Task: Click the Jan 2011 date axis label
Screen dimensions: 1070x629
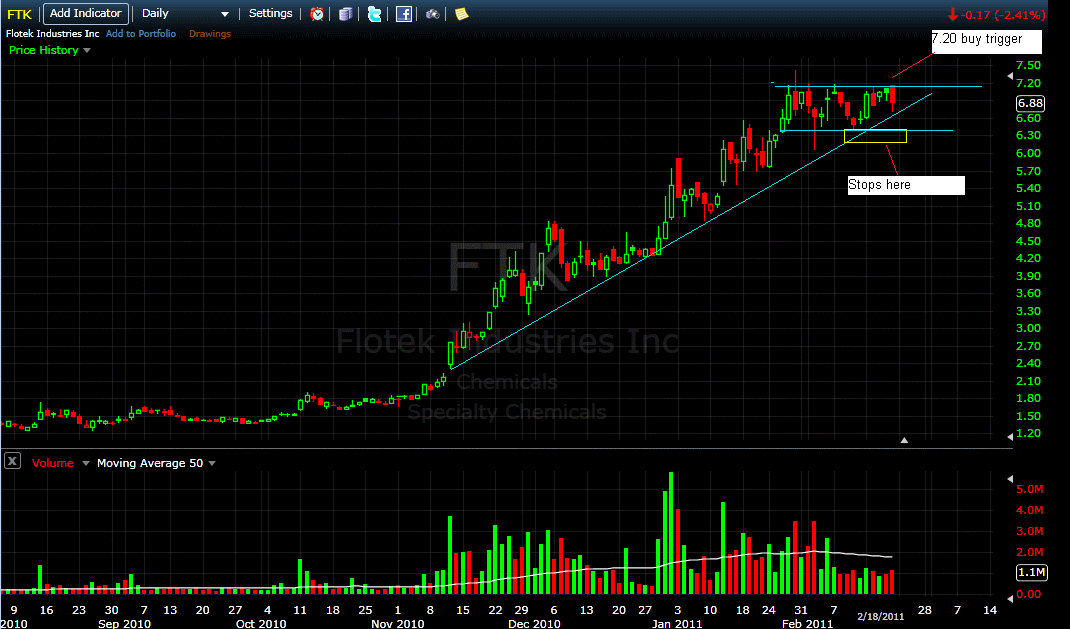Action: [677, 624]
